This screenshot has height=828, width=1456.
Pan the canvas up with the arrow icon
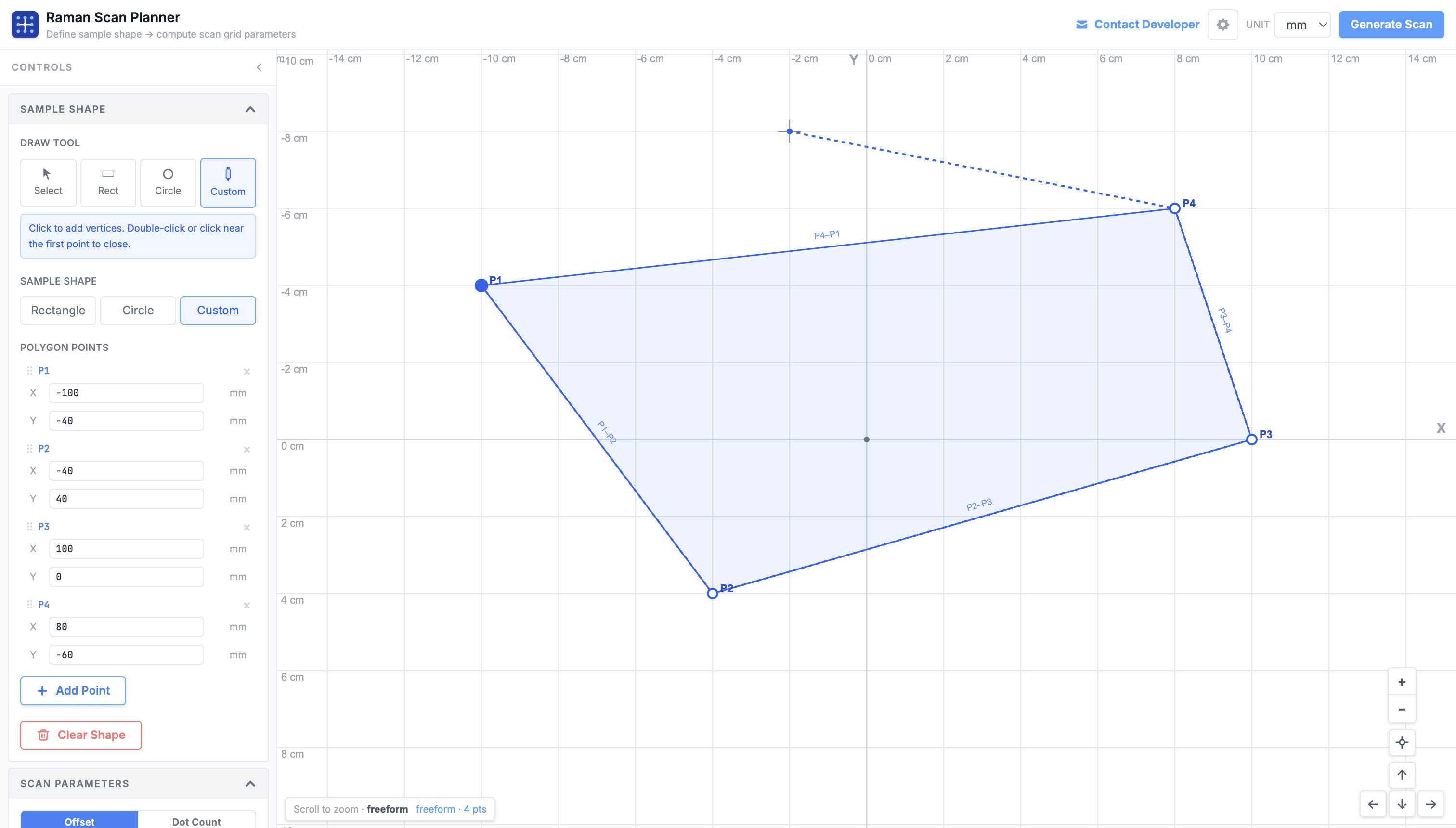(x=1402, y=775)
